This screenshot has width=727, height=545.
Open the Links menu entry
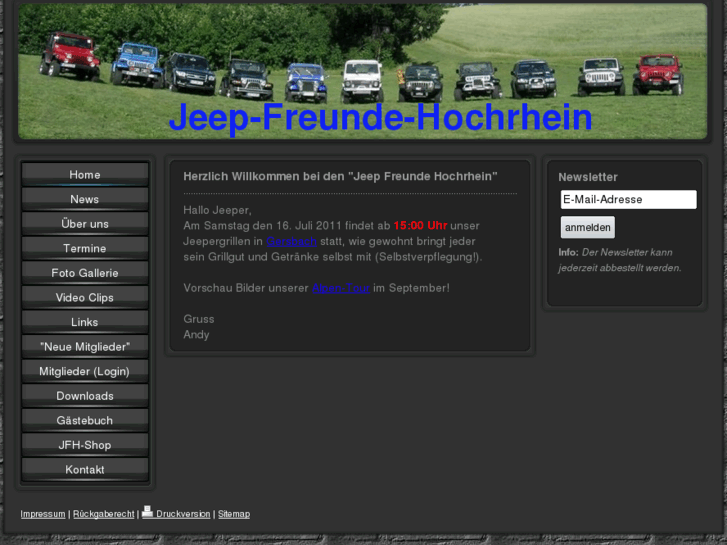pos(85,322)
